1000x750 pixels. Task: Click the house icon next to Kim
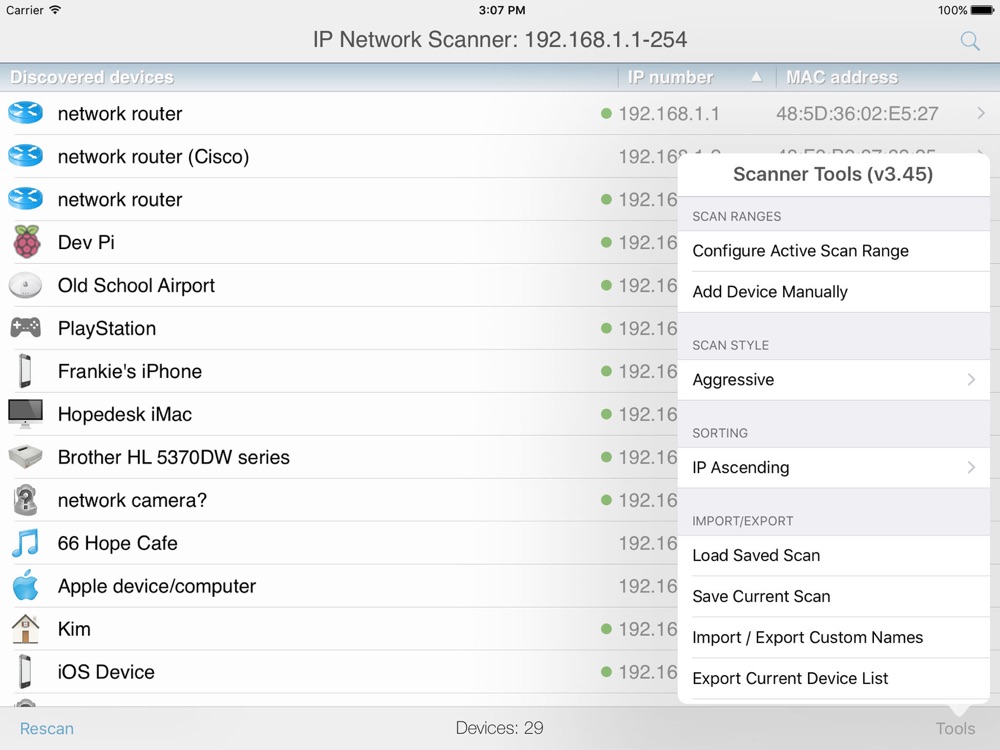click(x=26, y=629)
